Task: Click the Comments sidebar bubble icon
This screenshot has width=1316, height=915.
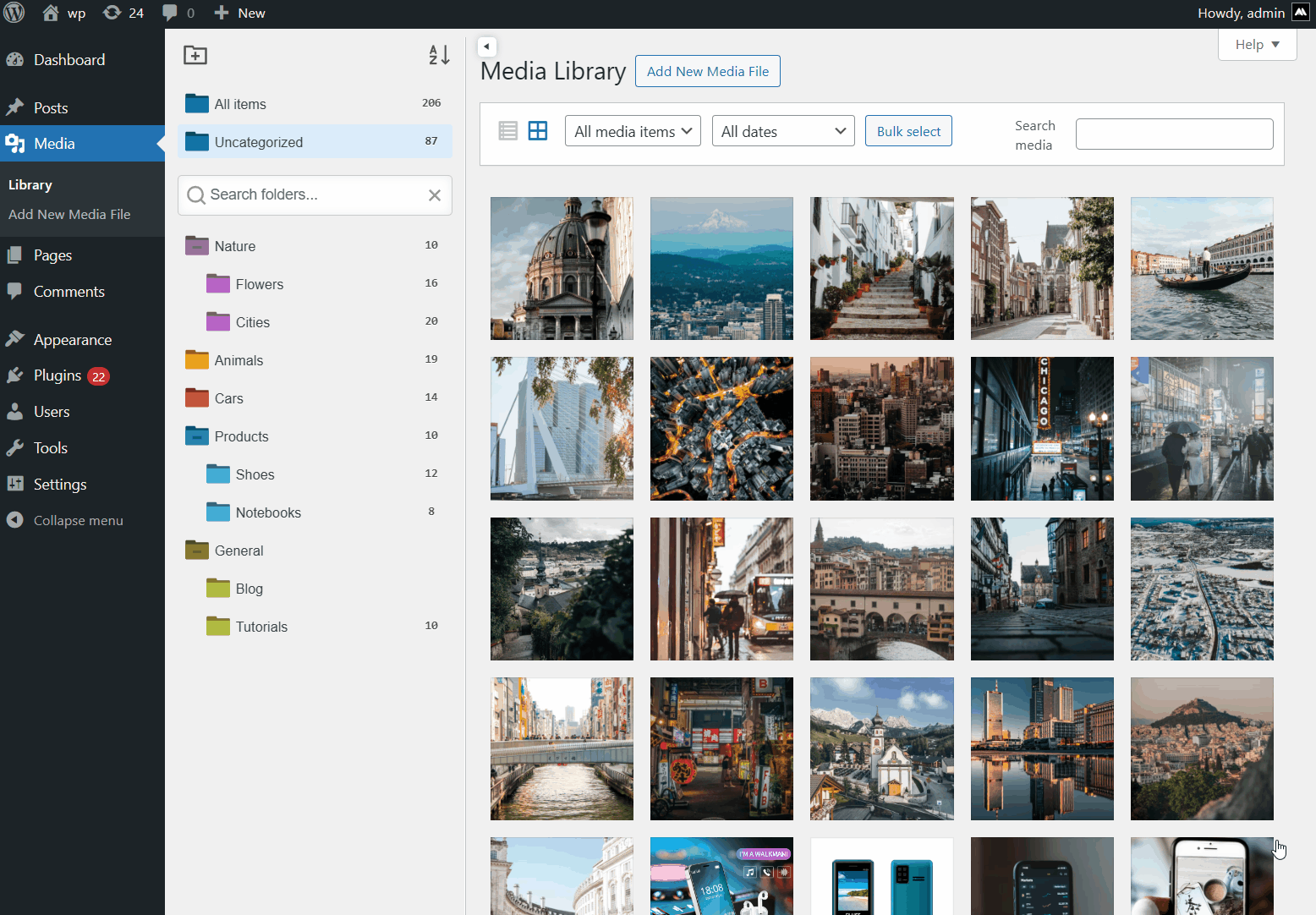Action: (x=14, y=292)
